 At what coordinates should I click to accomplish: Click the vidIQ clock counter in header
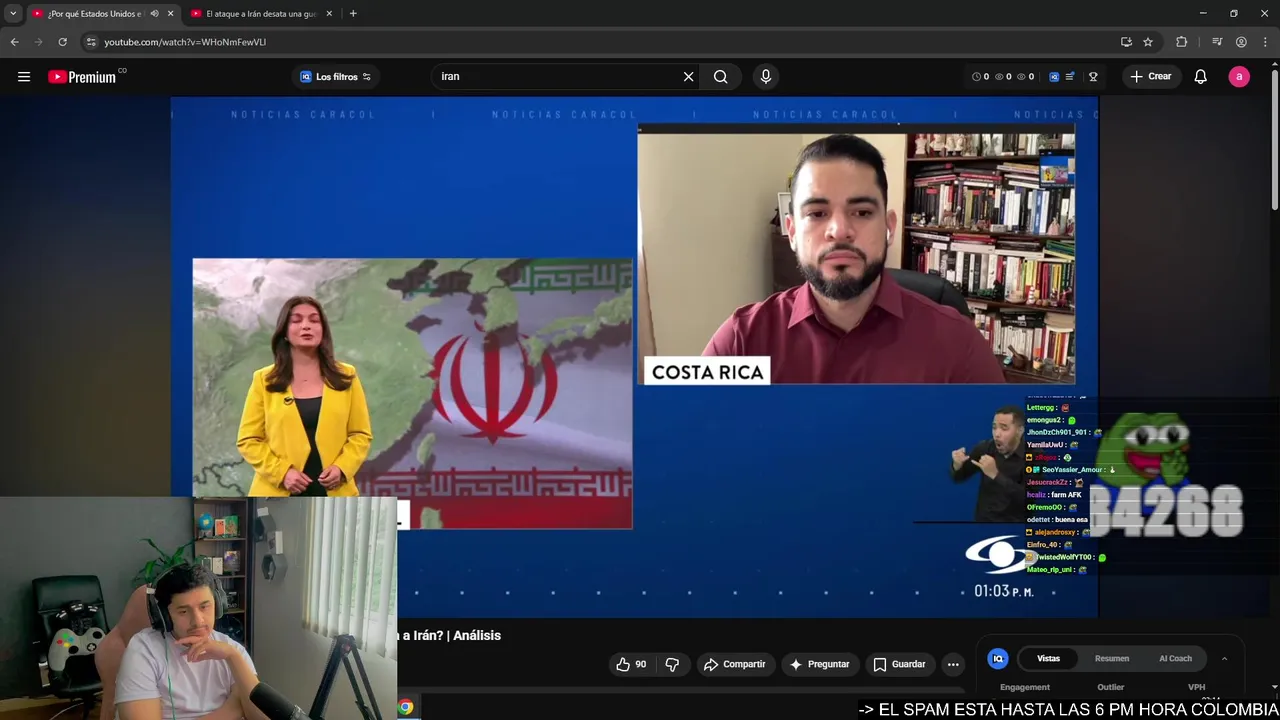[981, 77]
